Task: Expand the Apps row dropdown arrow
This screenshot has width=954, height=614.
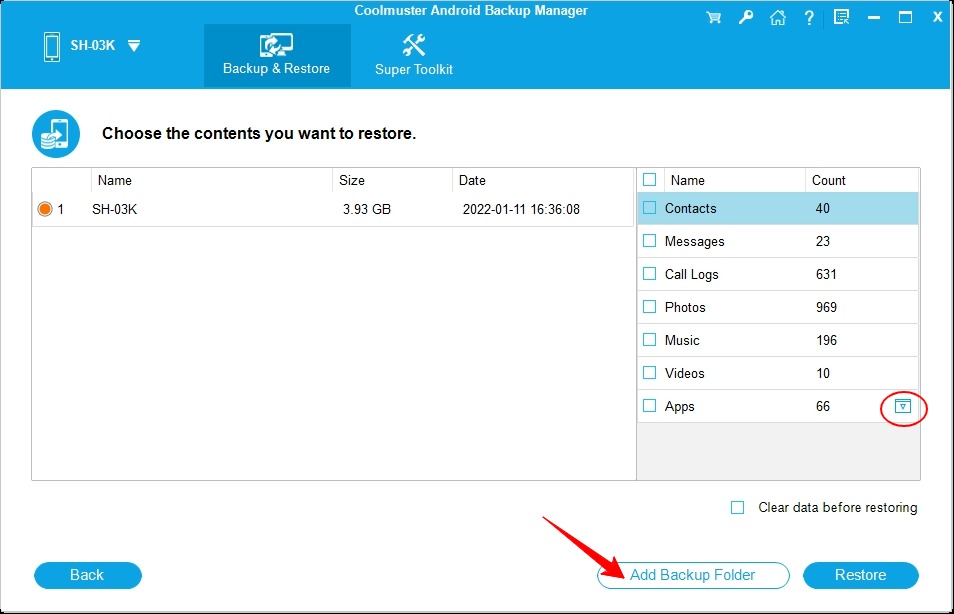Action: point(903,406)
